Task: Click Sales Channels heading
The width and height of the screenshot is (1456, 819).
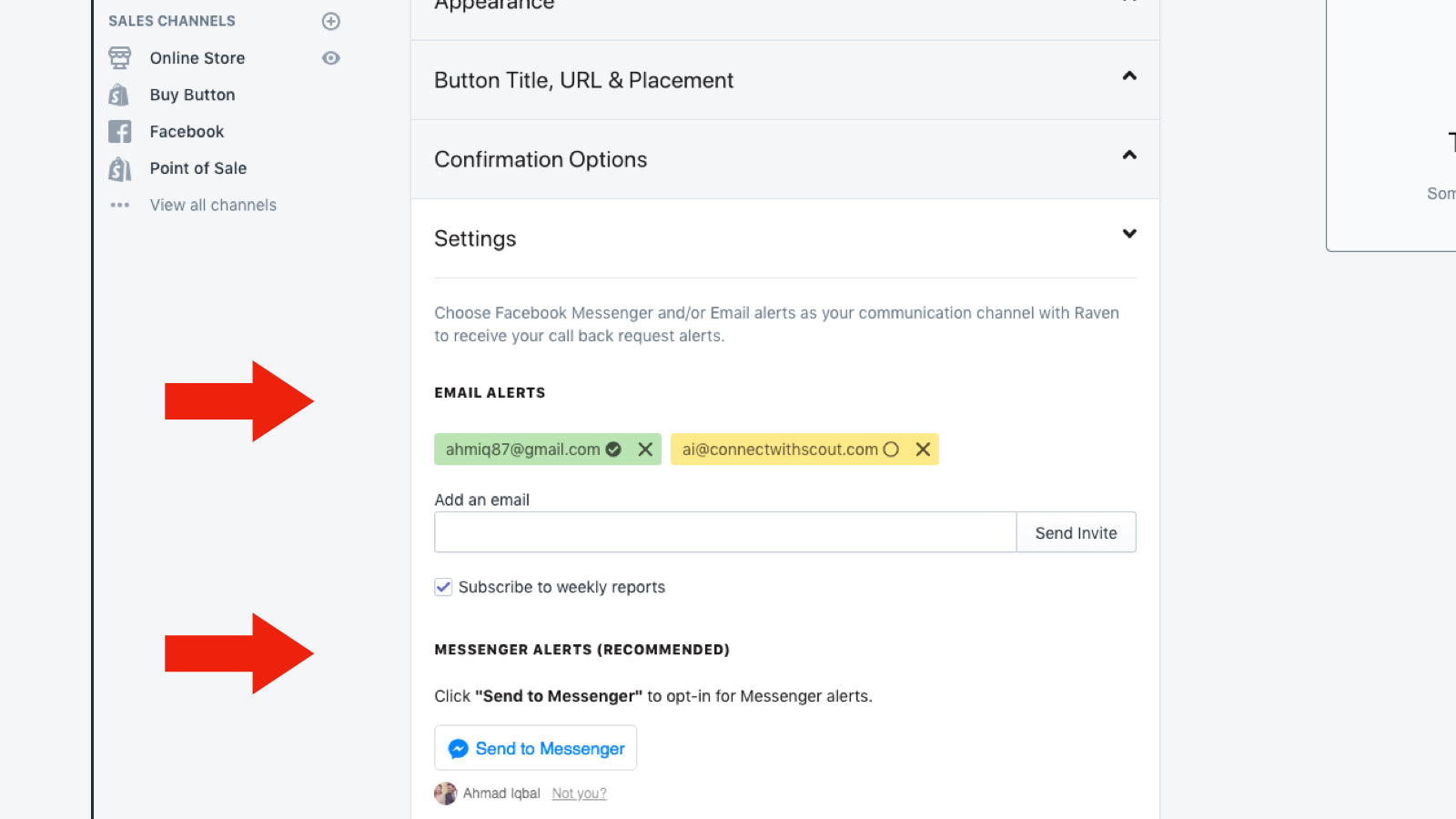Action: pos(172,21)
